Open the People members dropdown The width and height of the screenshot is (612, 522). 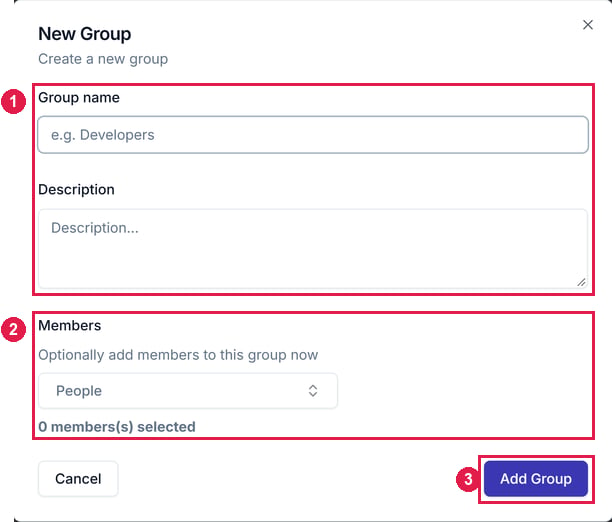[x=188, y=391]
